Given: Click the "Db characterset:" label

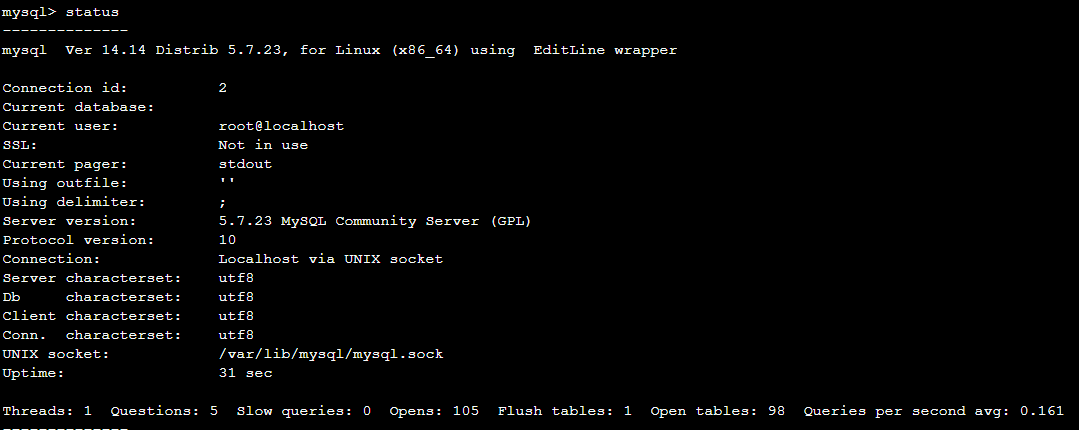Looking at the screenshot, I should 92,297.
